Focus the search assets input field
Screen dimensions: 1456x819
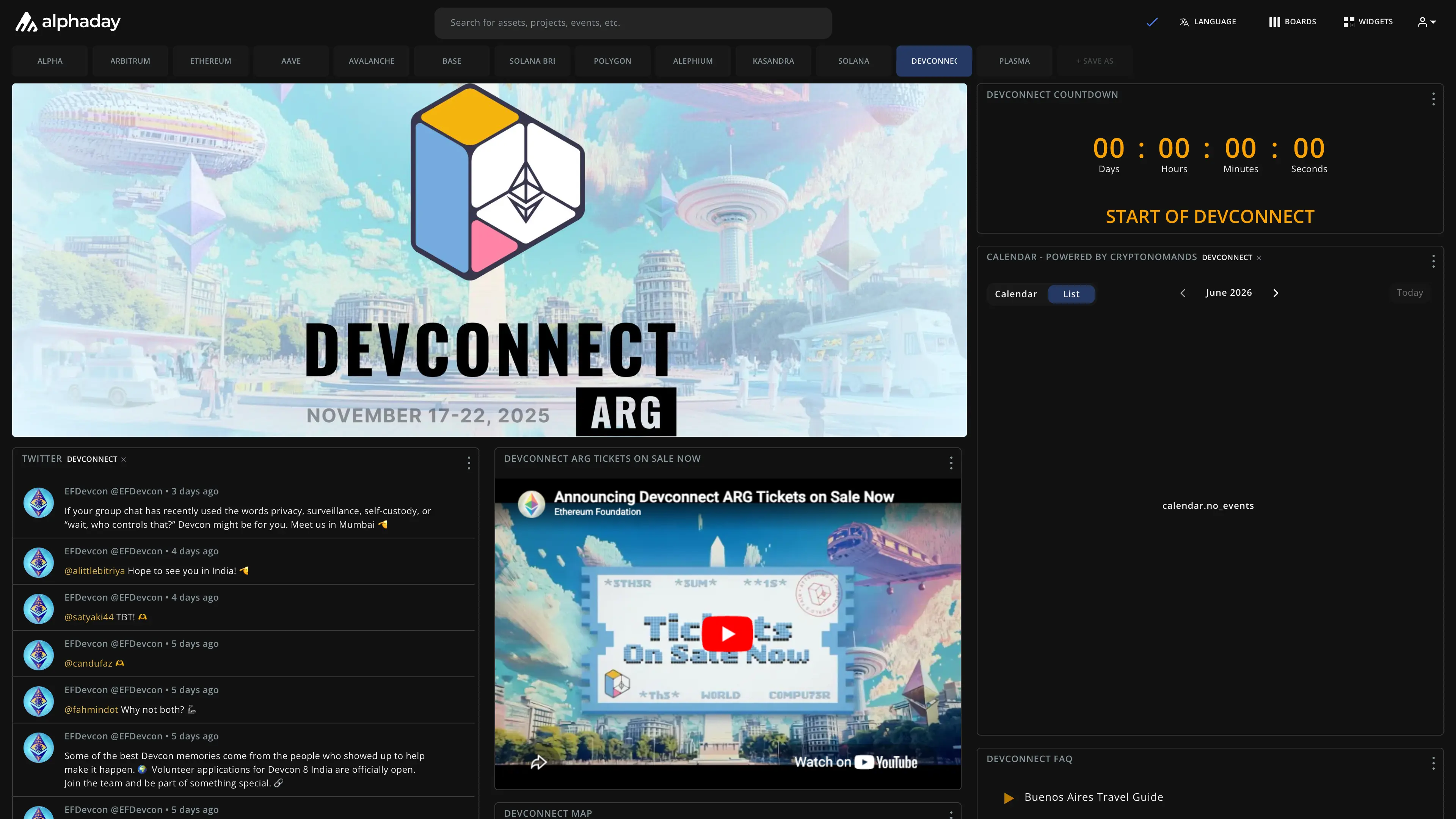[x=632, y=23]
